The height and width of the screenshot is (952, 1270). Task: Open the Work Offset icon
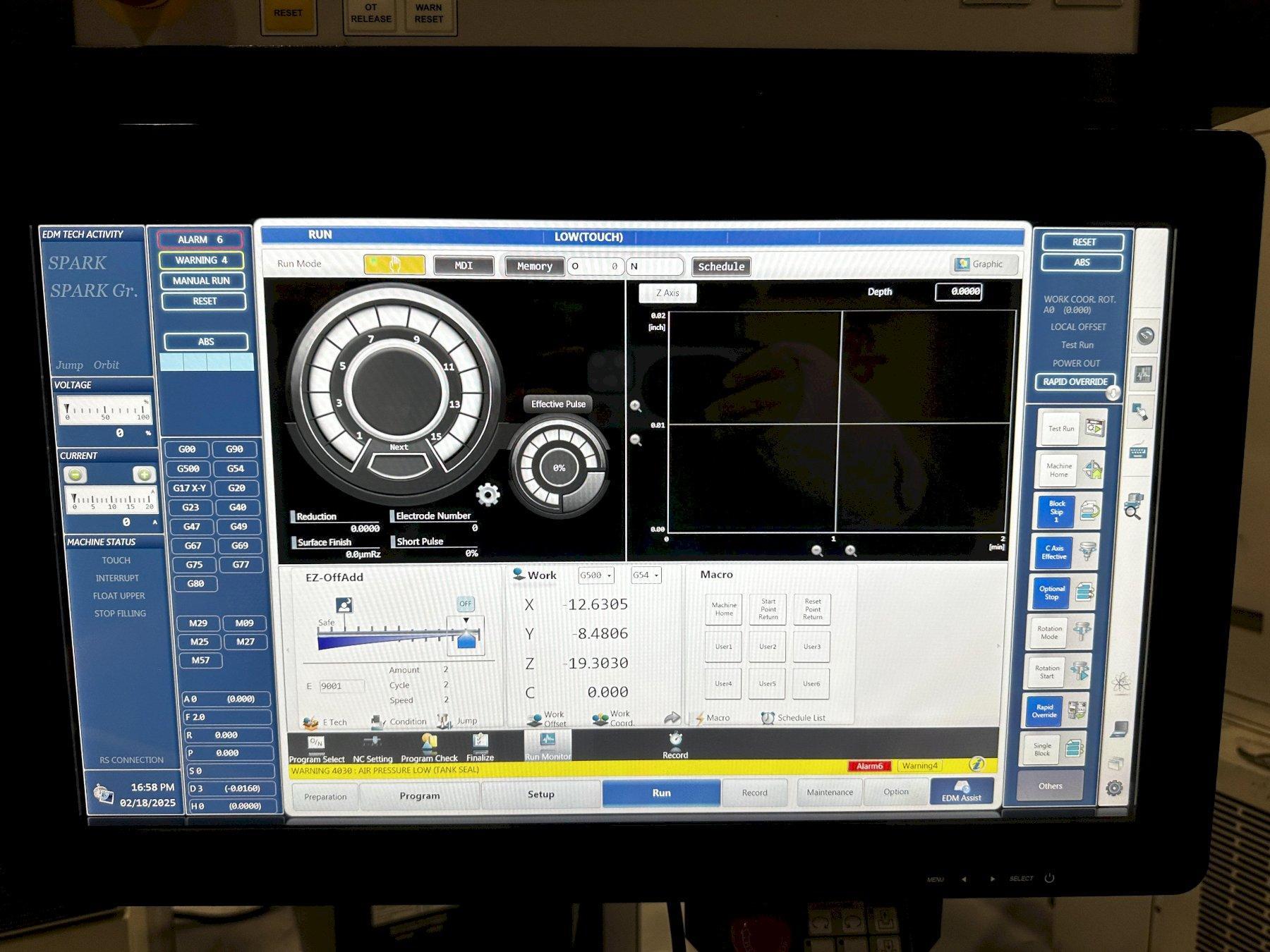(534, 719)
